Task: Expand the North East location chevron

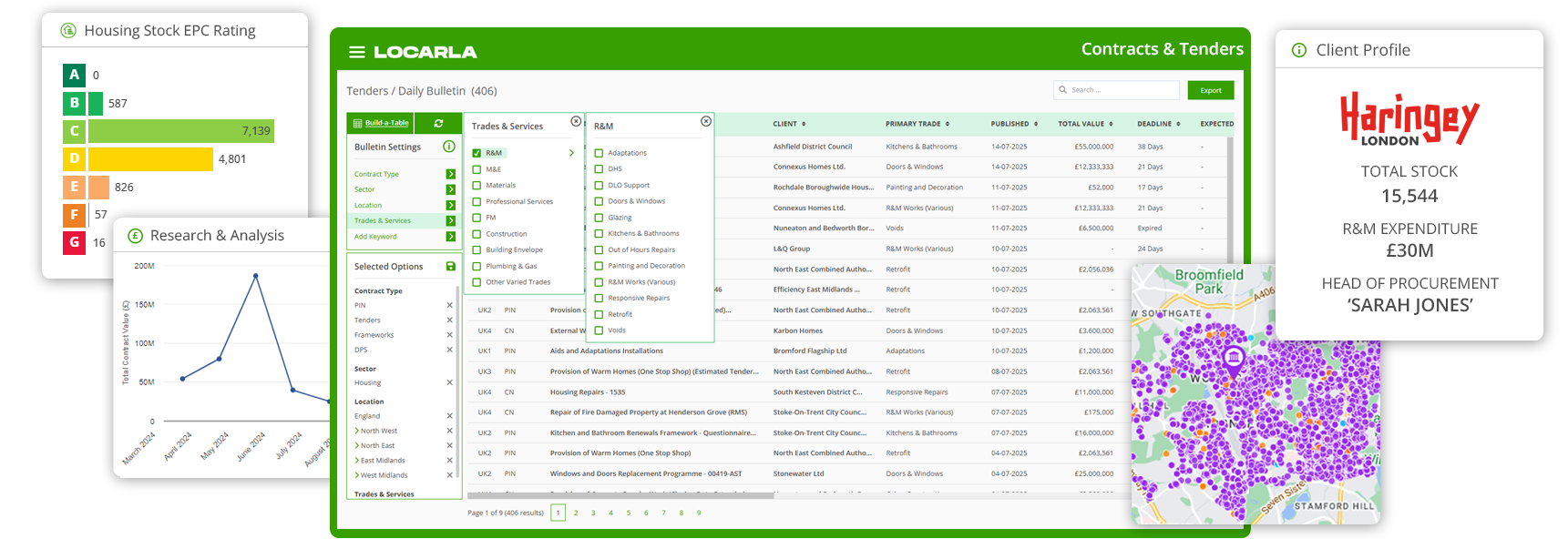Action: pos(356,446)
